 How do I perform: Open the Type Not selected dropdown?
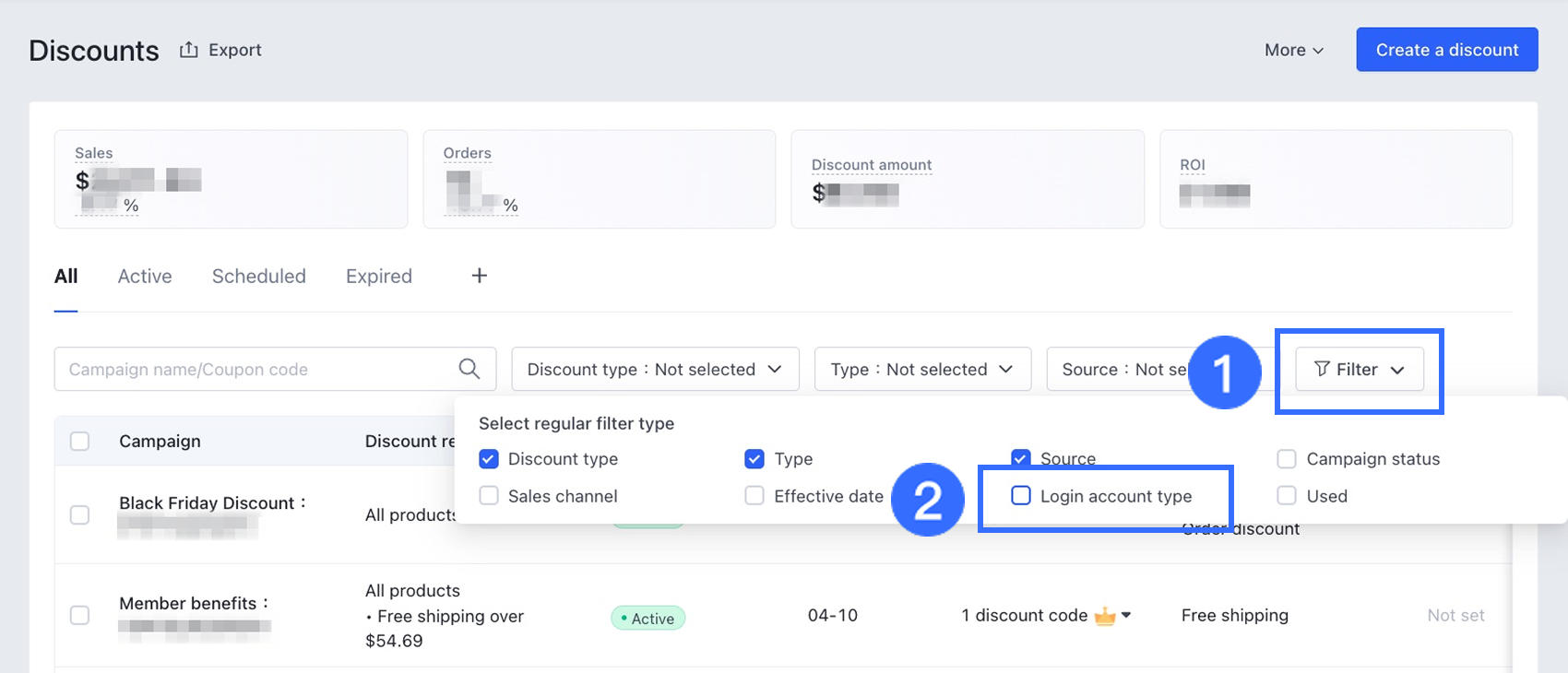pyautogui.click(x=922, y=369)
